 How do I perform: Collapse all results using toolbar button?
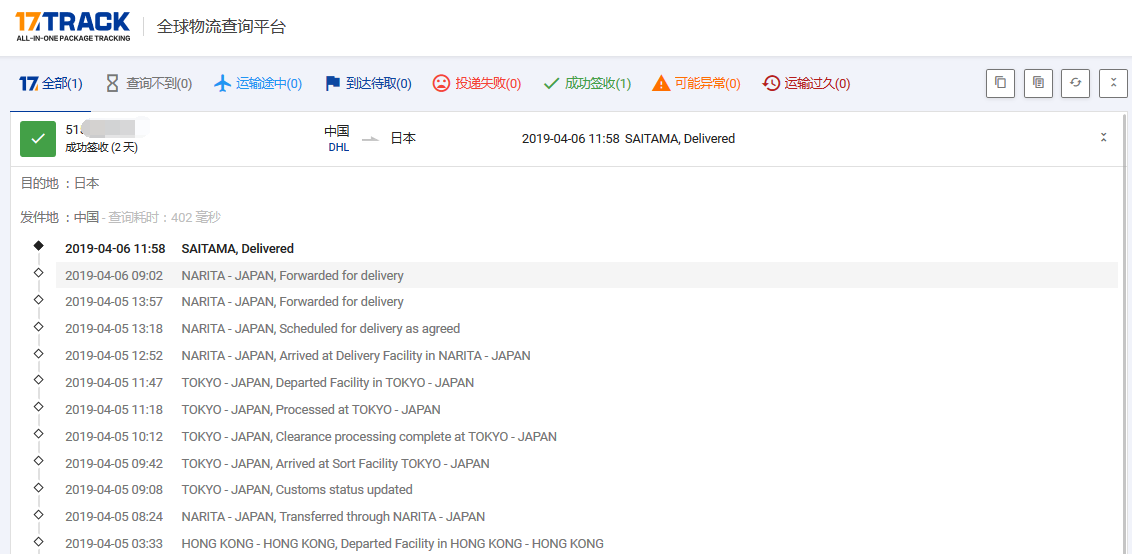(1113, 83)
